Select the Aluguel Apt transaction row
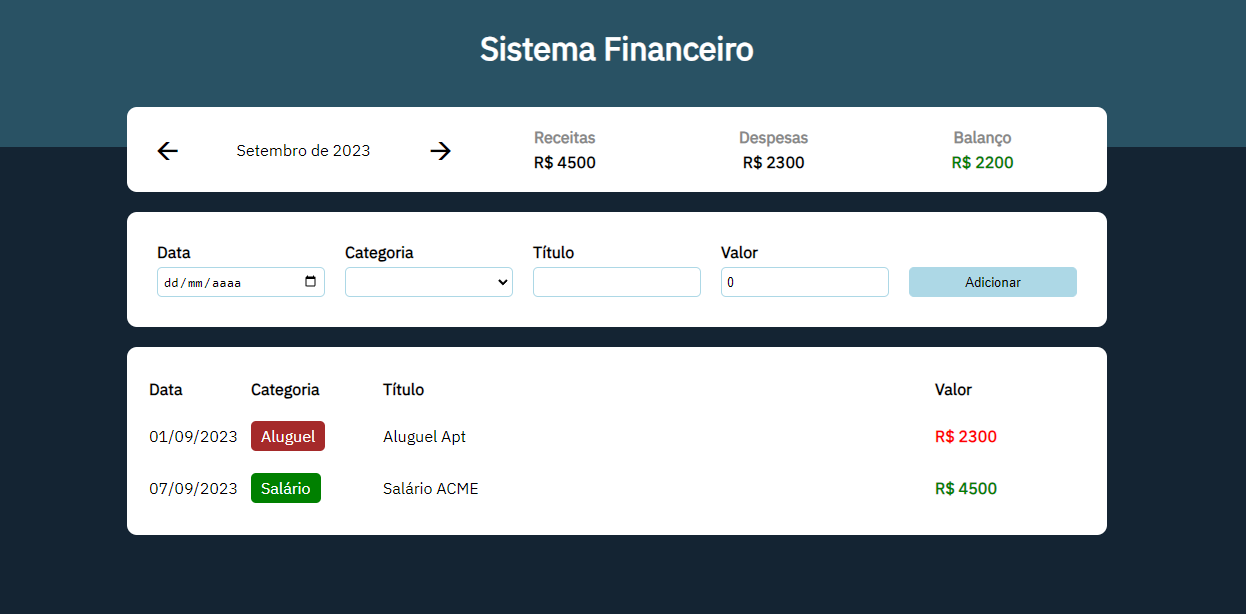This screenshot has width=1246, height=614. pos(424,436)
